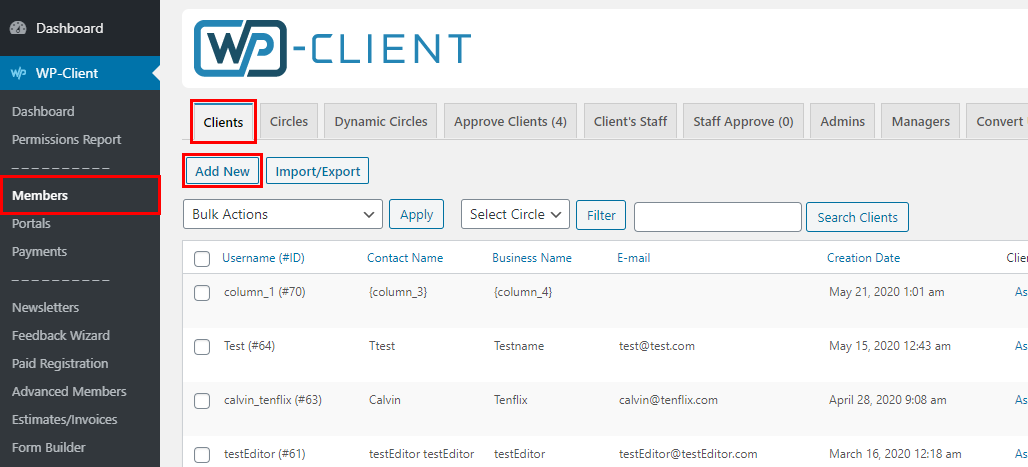
Task: Sort by Contact Name column header
Action: [405, 258]
